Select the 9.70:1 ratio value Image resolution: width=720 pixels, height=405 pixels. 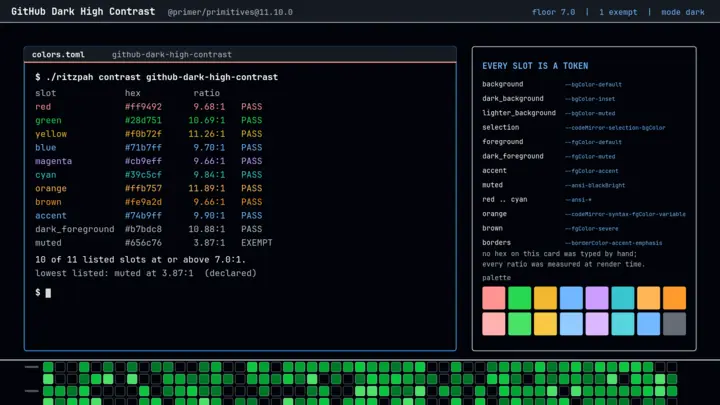point(209,148)
